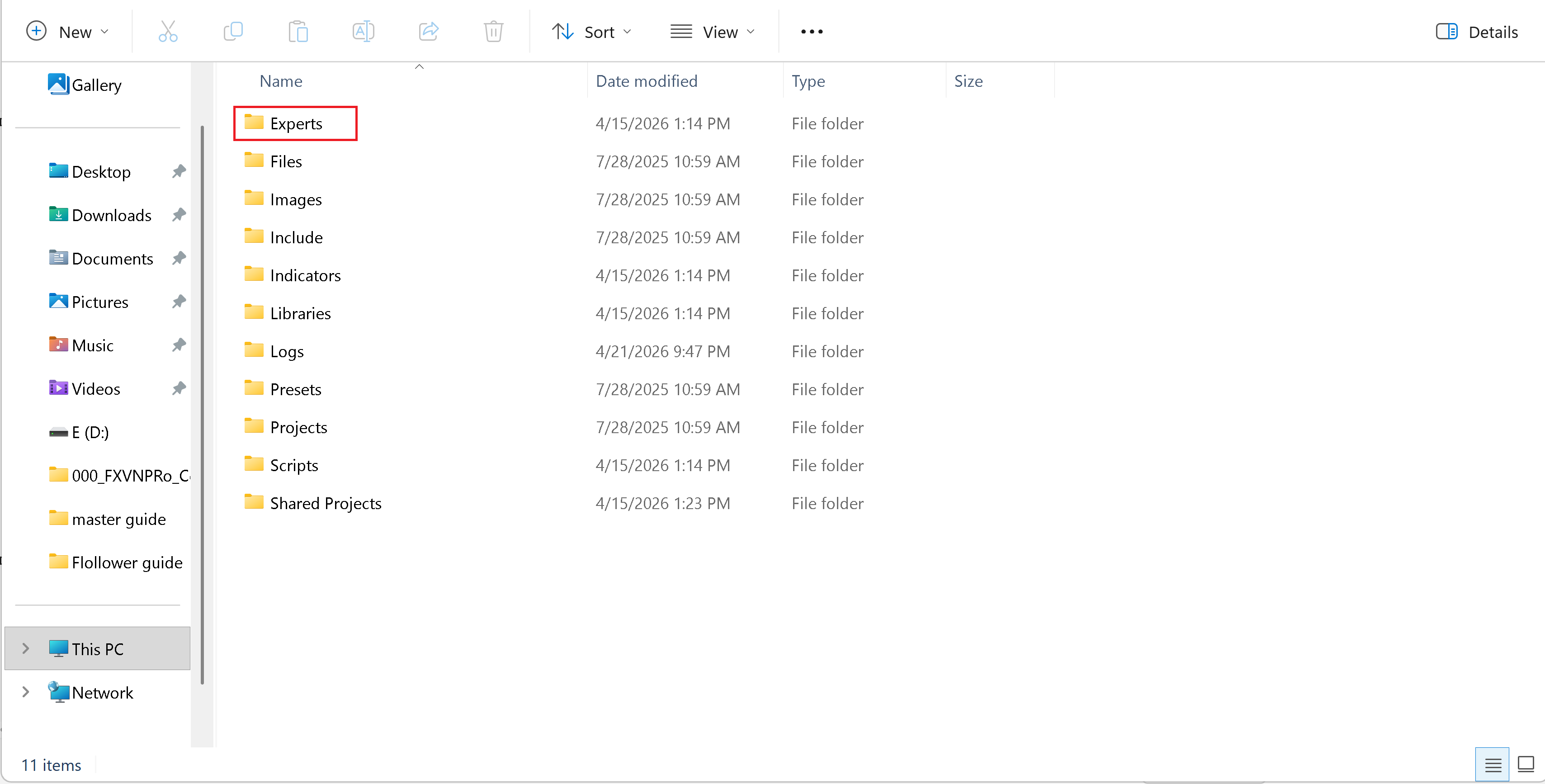Click the Size column header
The width and height of the screenshot is (1545, 784).
click(x=968, y=81)
